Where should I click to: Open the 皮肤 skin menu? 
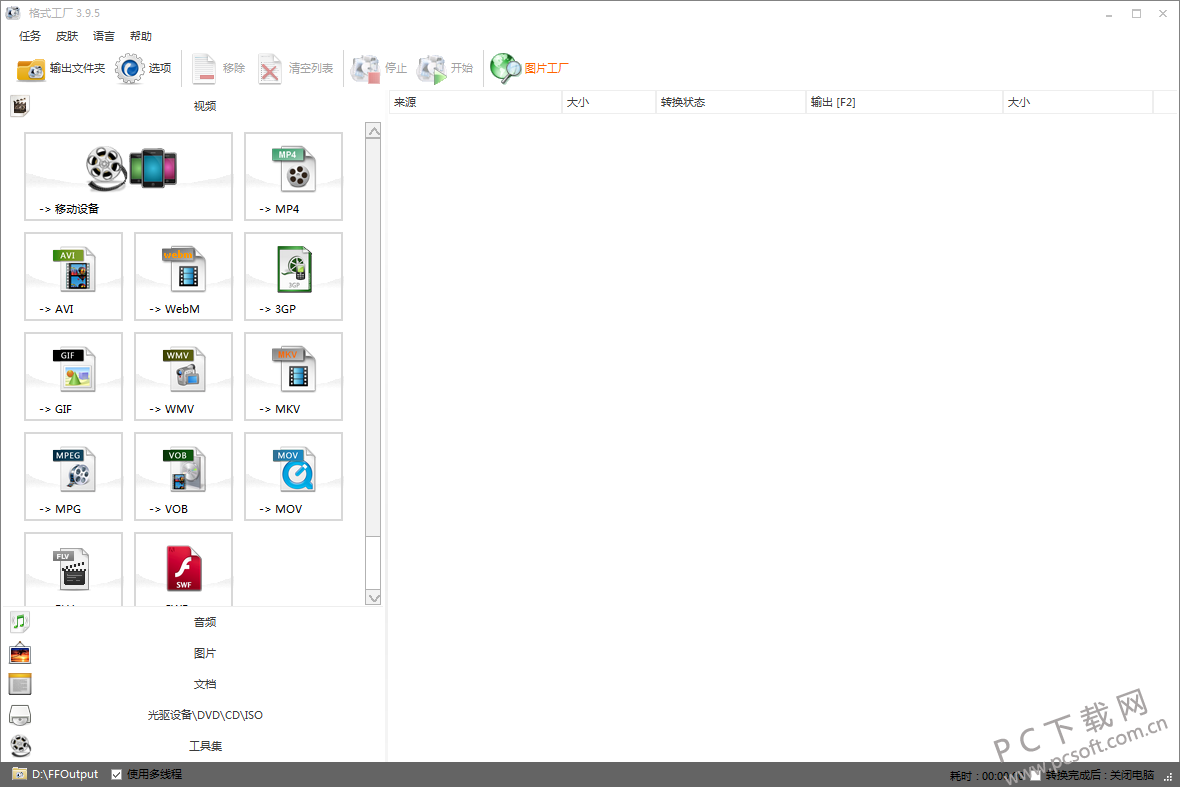tap(67, 36)
